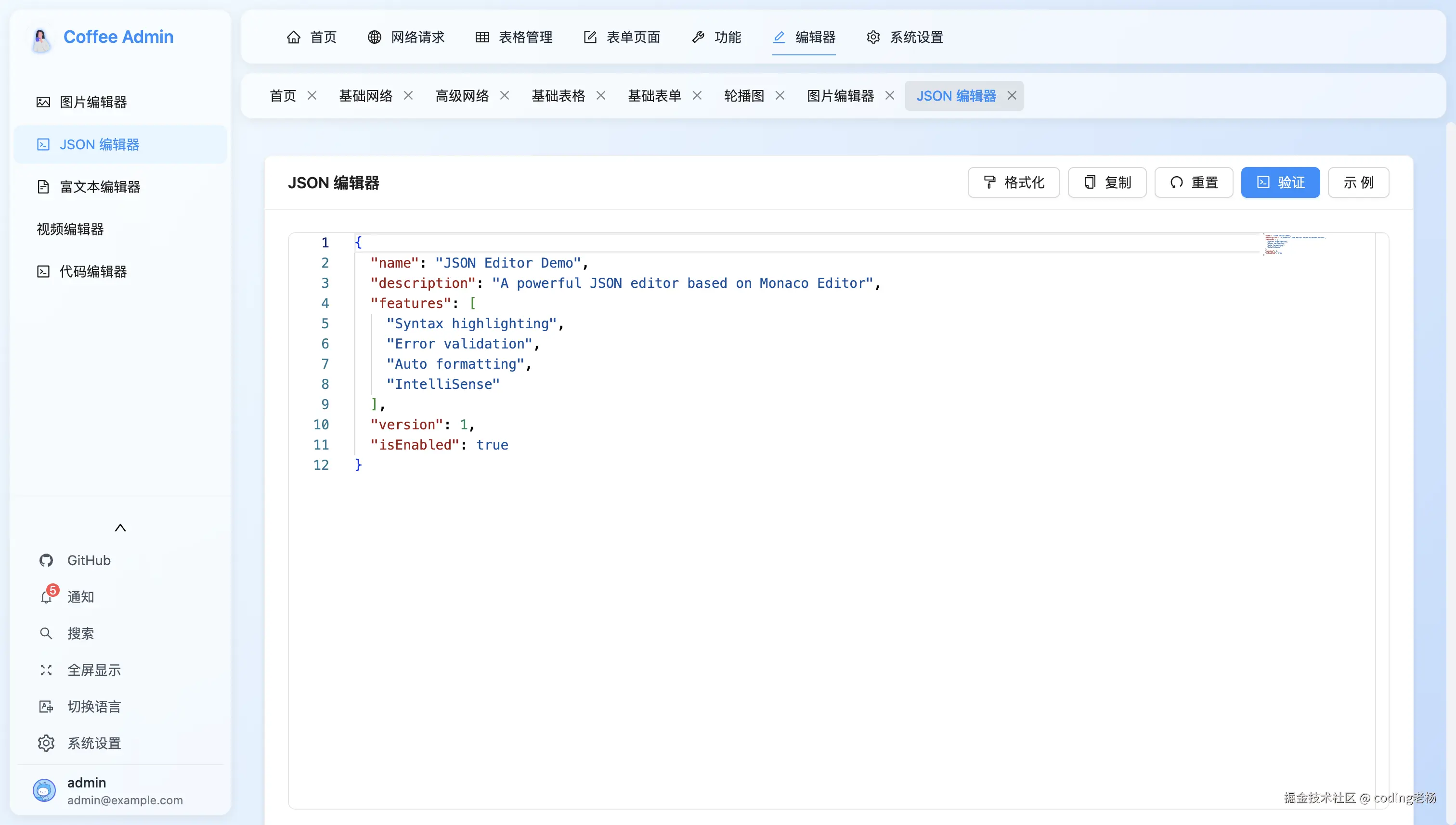Click the 格式化 format button
The height and width of the screenshot is (825, 1456).
(1014, 182)
